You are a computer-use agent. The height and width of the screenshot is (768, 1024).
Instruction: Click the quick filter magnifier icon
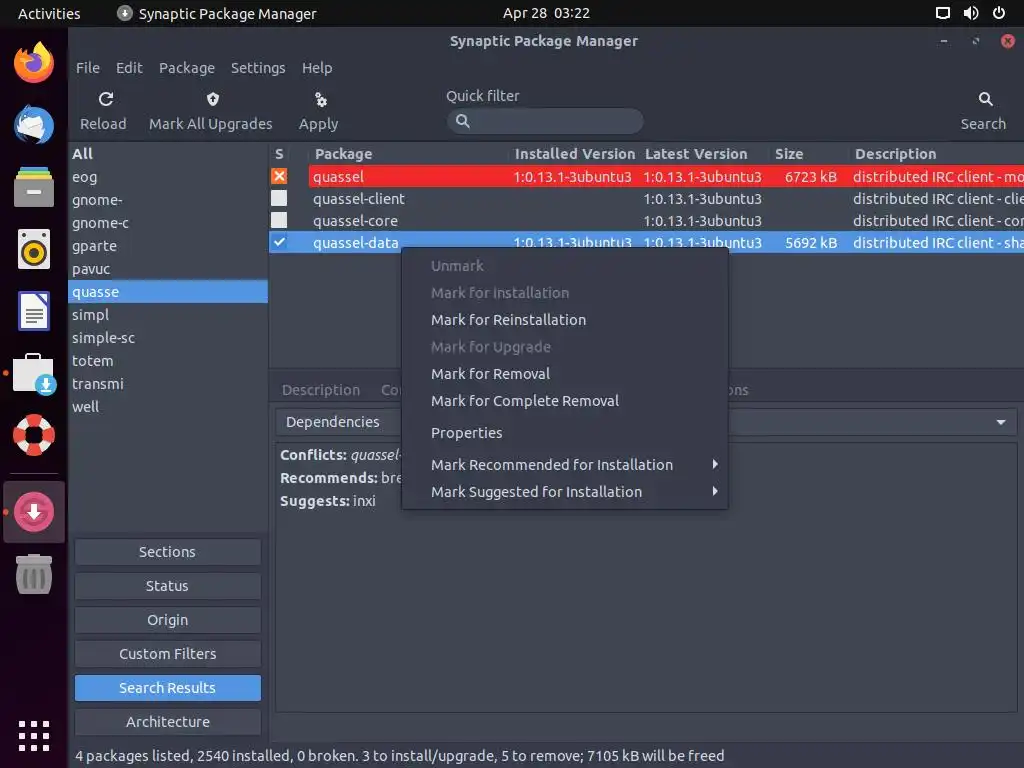tap(462, 121)
